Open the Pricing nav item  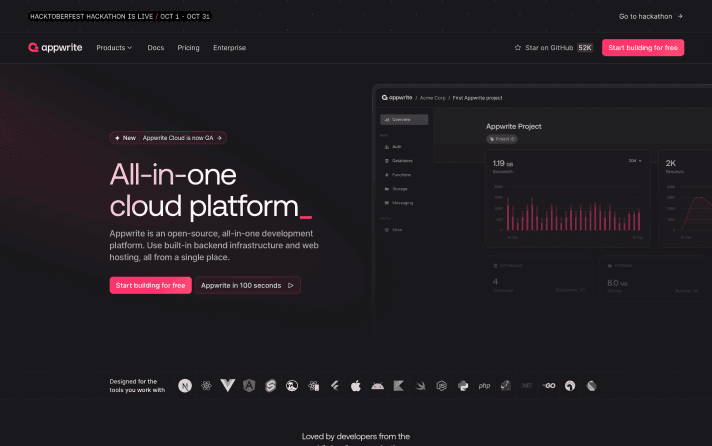click(188, 48)
